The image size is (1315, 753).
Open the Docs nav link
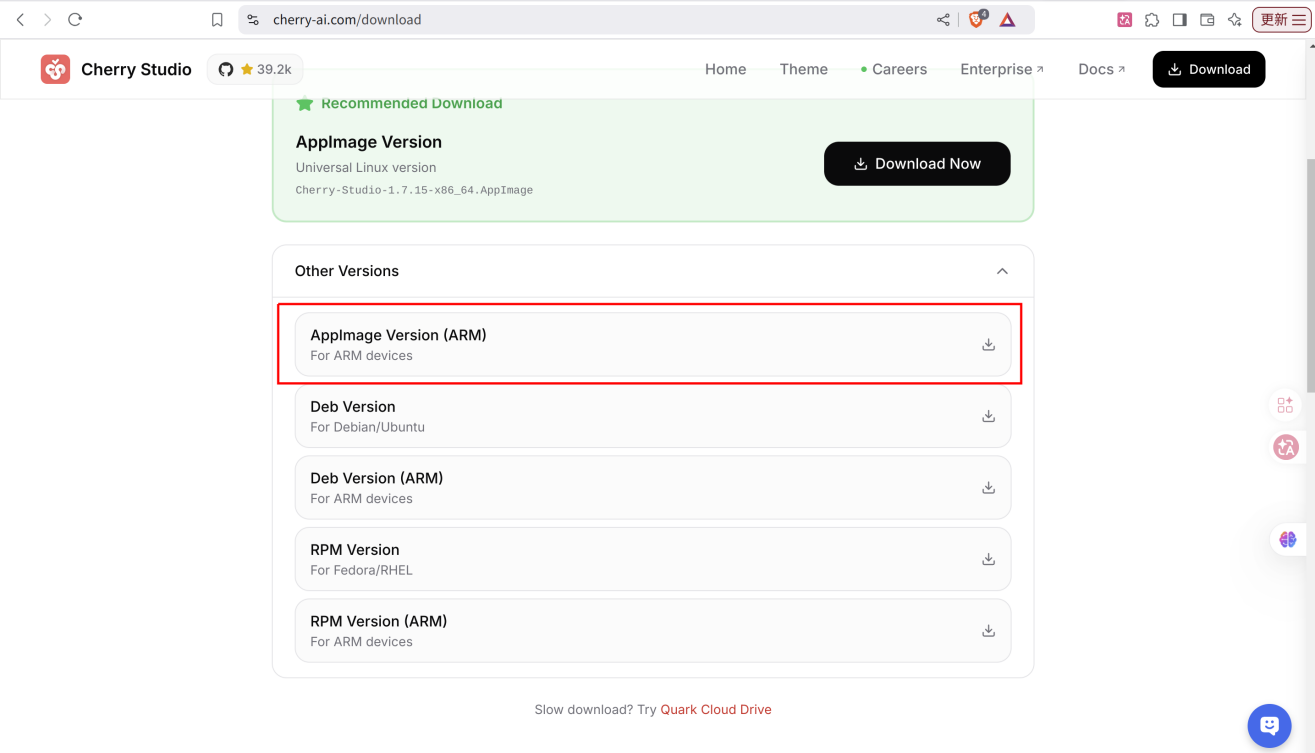point(1102,69)
